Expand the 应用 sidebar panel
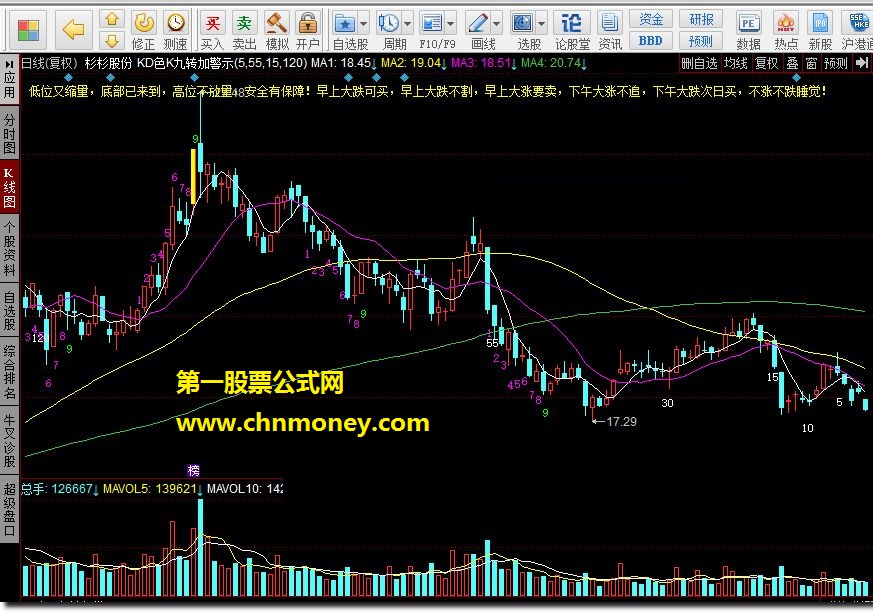Viewport: 873px width, 613px height. [9, 79]
